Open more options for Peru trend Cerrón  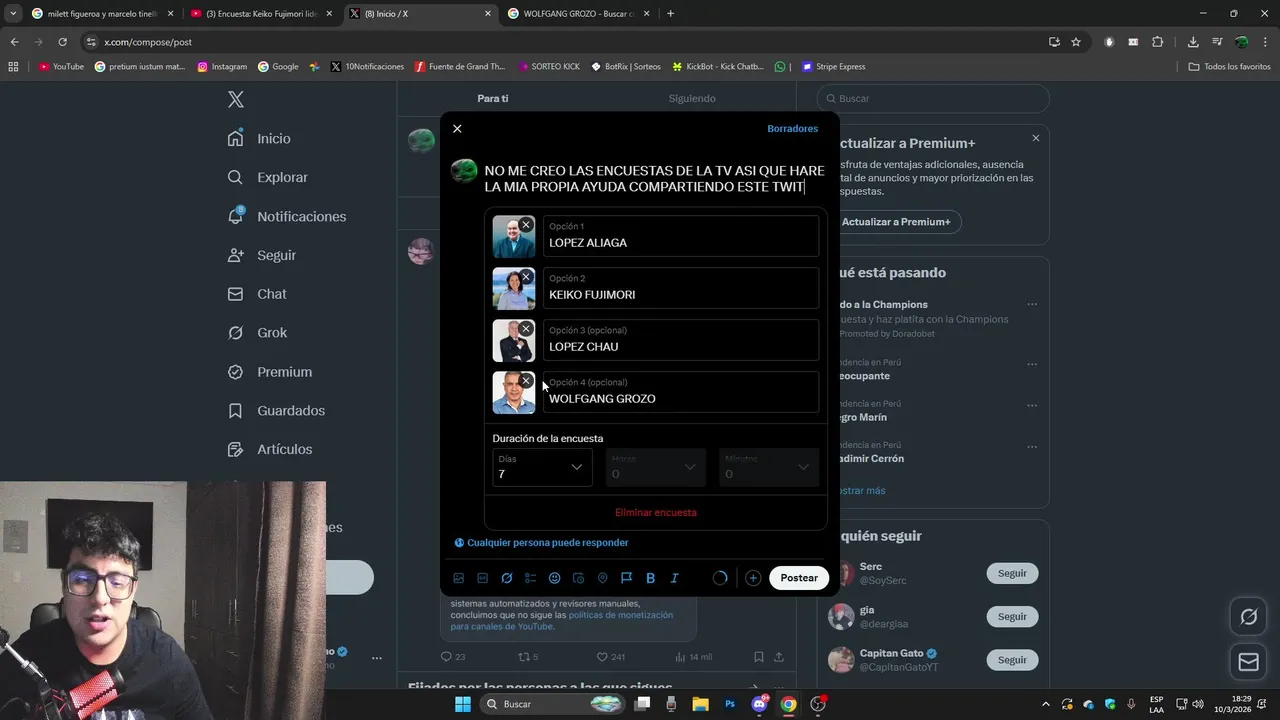click(x=1032, y=445)
